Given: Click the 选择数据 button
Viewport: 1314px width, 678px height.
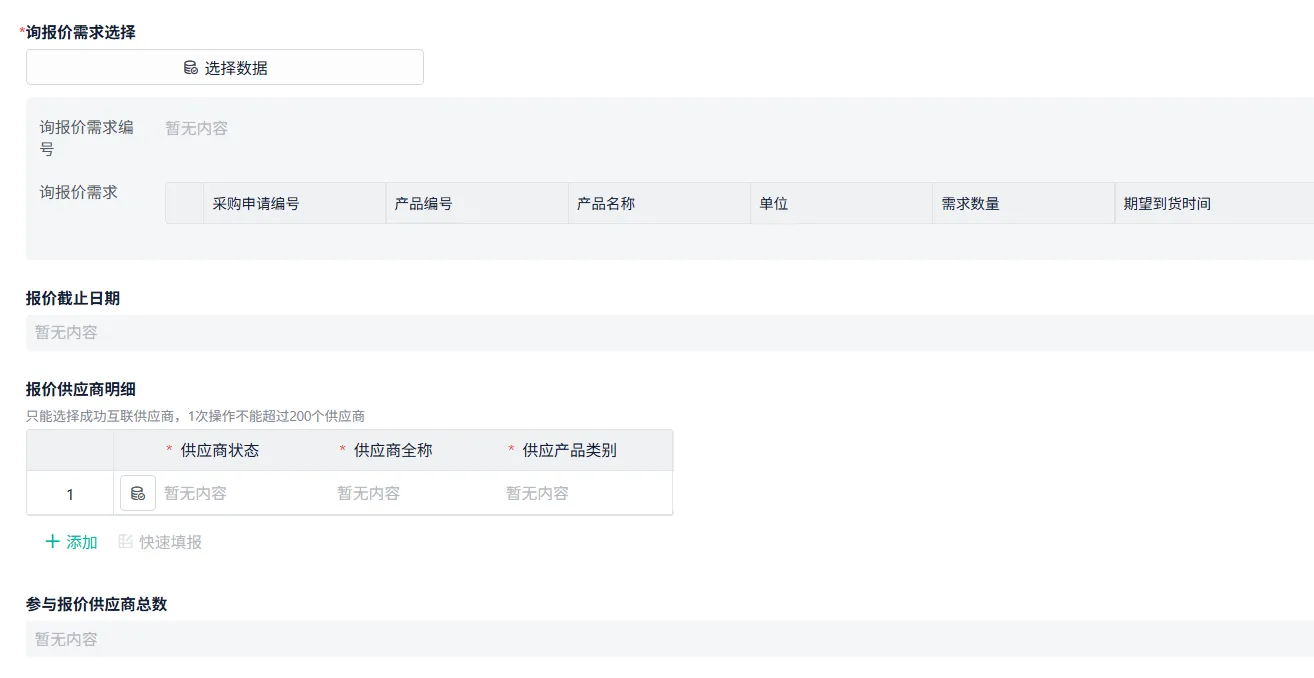Looking at the screenshot, I should pyautogui.click(x=225, y=68).
